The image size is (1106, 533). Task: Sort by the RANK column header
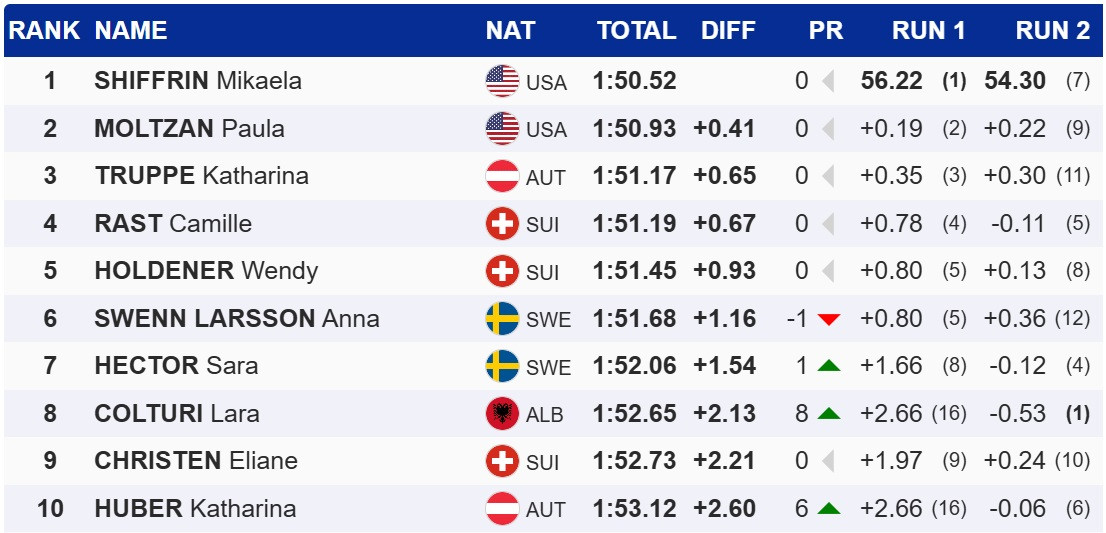pyautogui.click(x=44, y=31)
